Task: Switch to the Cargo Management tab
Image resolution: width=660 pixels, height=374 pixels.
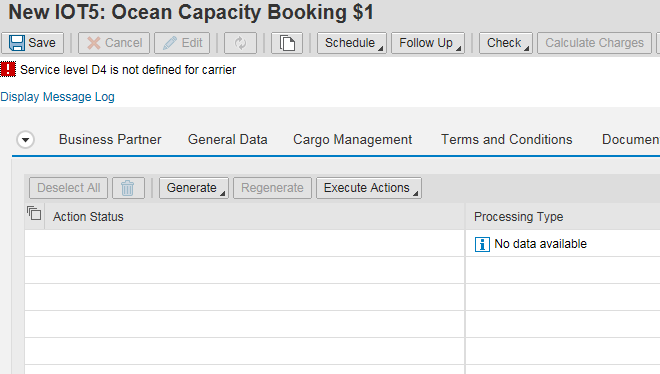Action: (x=352, y=140)
